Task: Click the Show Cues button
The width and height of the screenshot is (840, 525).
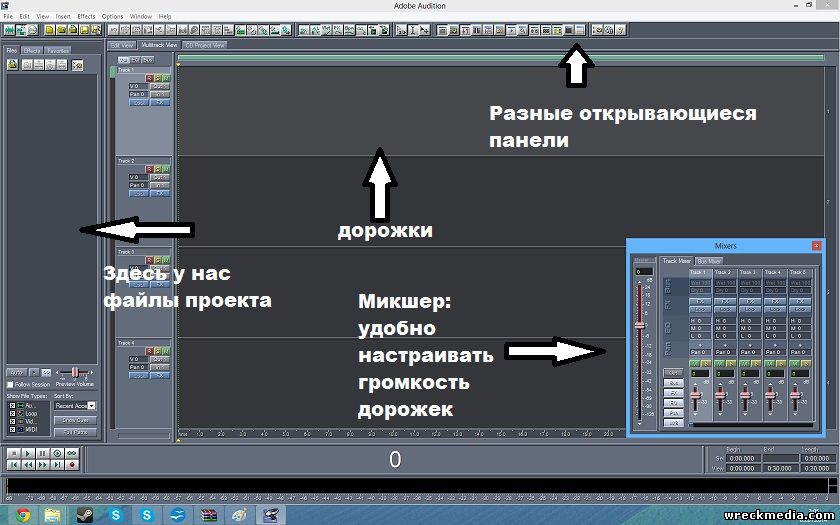Action: point(75,421)
